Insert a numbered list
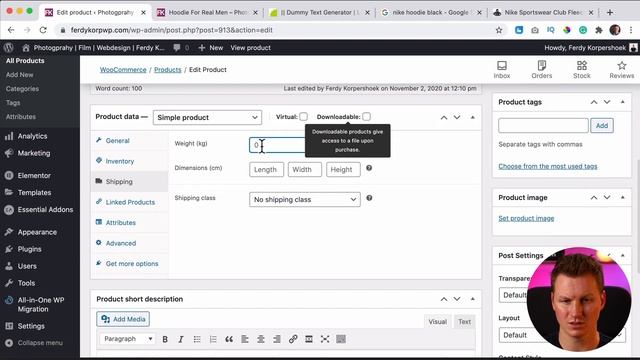The height and width of the screenshot is (360, 640). point(213,339)
